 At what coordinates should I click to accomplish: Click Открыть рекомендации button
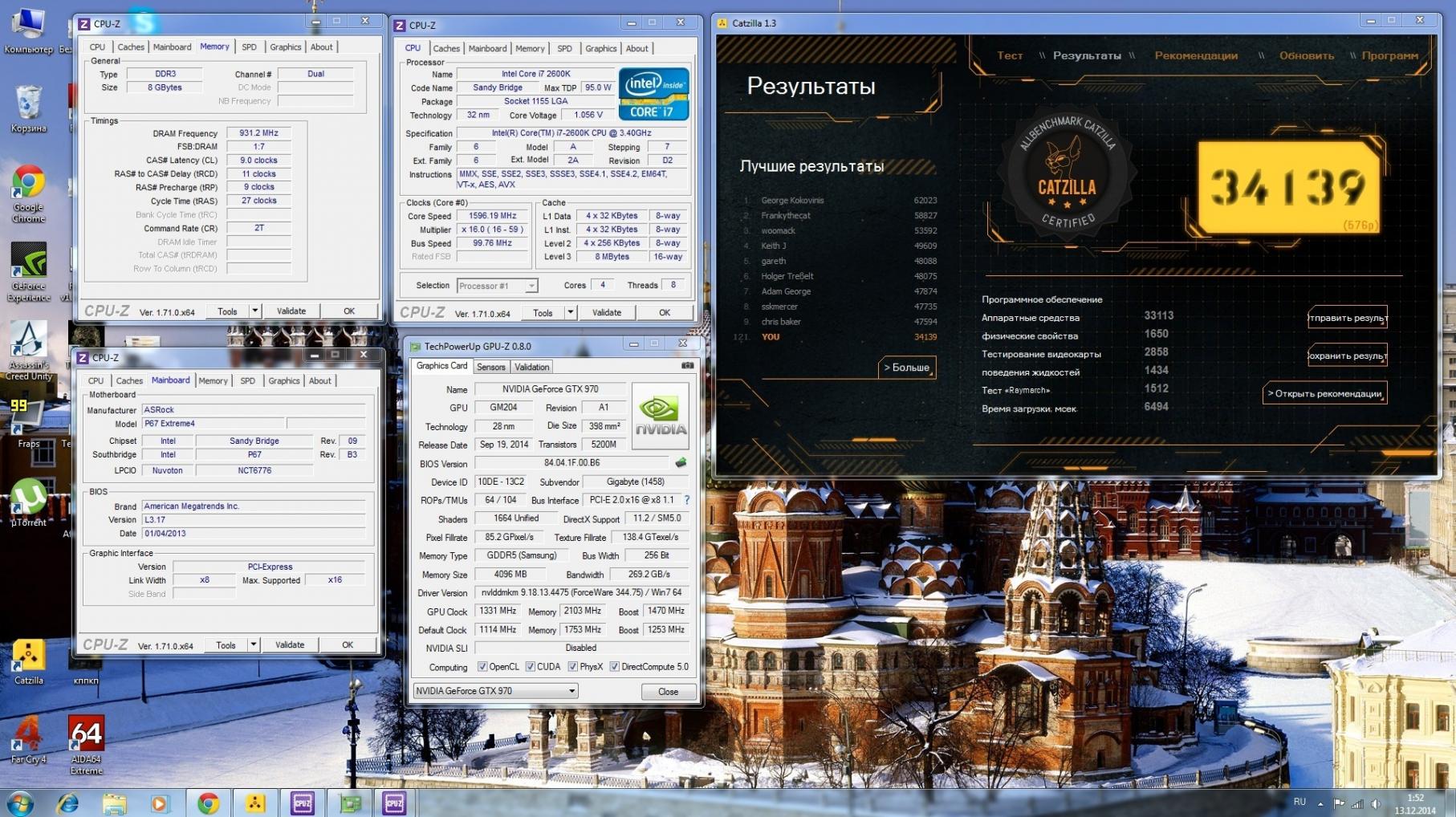[1324, 393]
